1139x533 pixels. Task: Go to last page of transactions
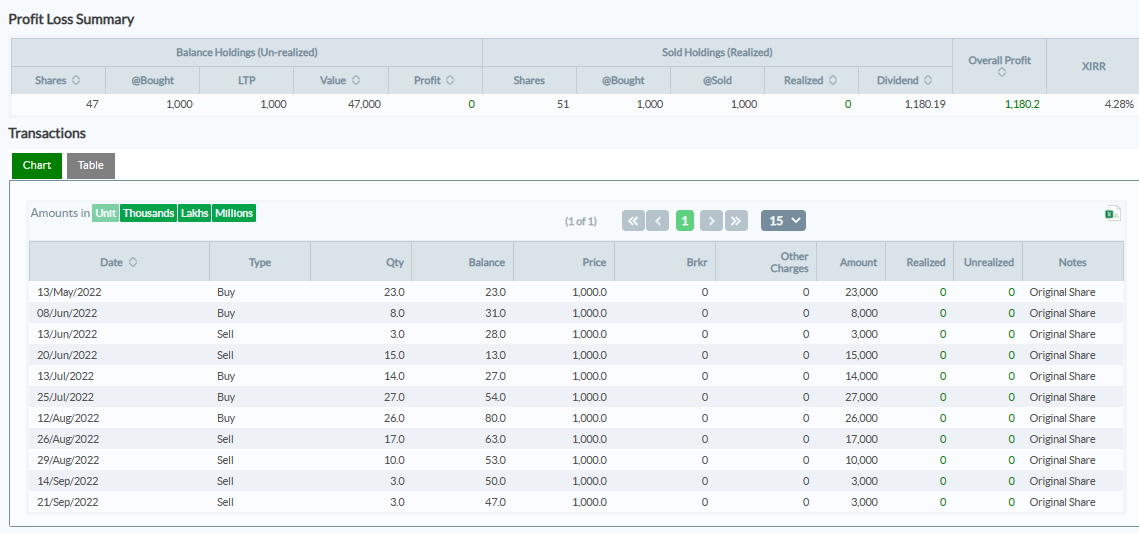737,221
